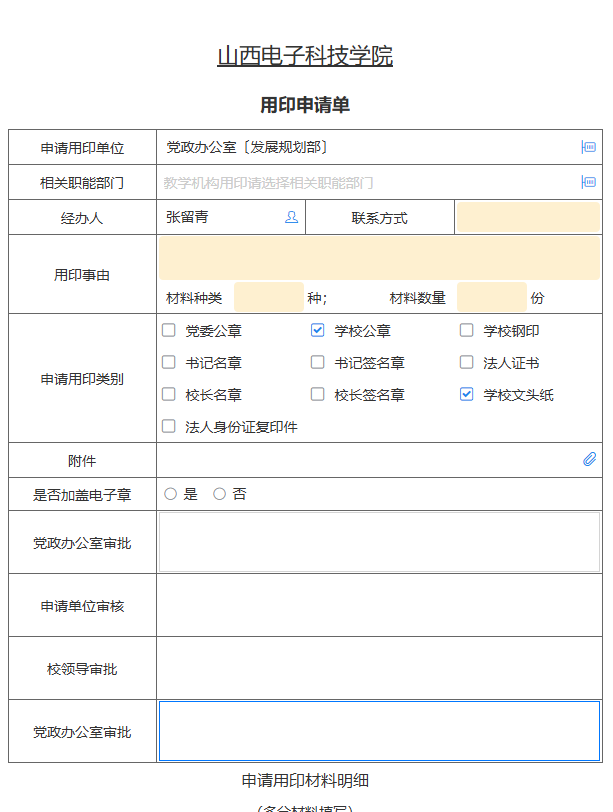Check the 学校钢印 checkbox

(x=466, y=330)
